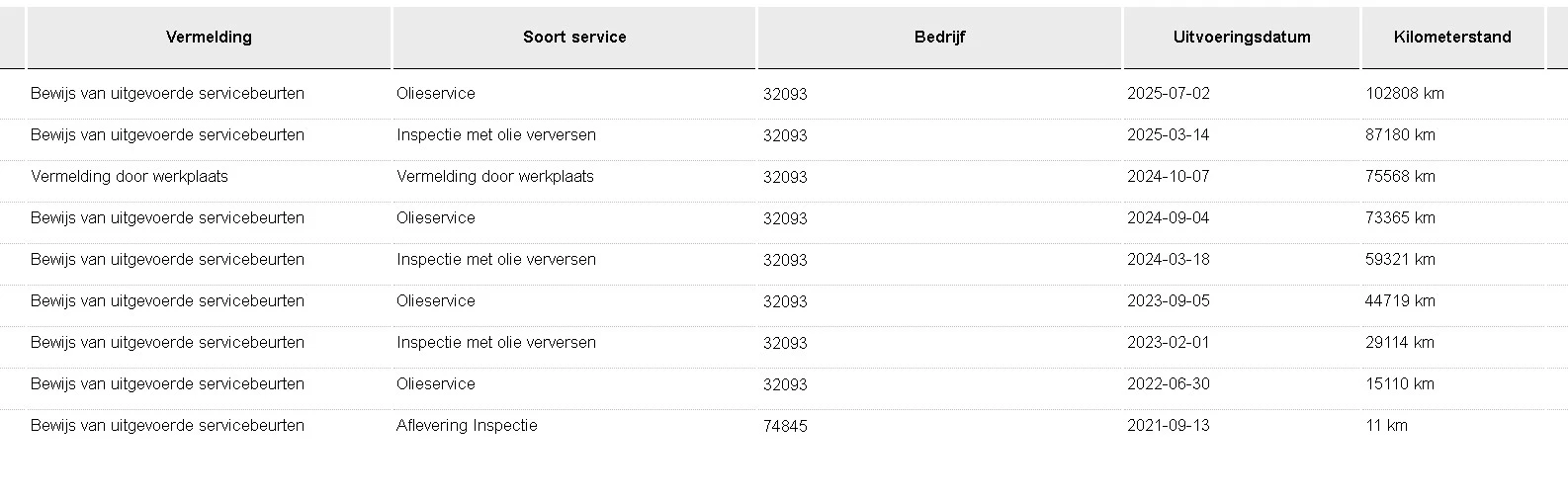Click the 59321 km mileage cell
Image resolution: width=1568 pixels, height=501 pixels.
[x=1400, y=260]
